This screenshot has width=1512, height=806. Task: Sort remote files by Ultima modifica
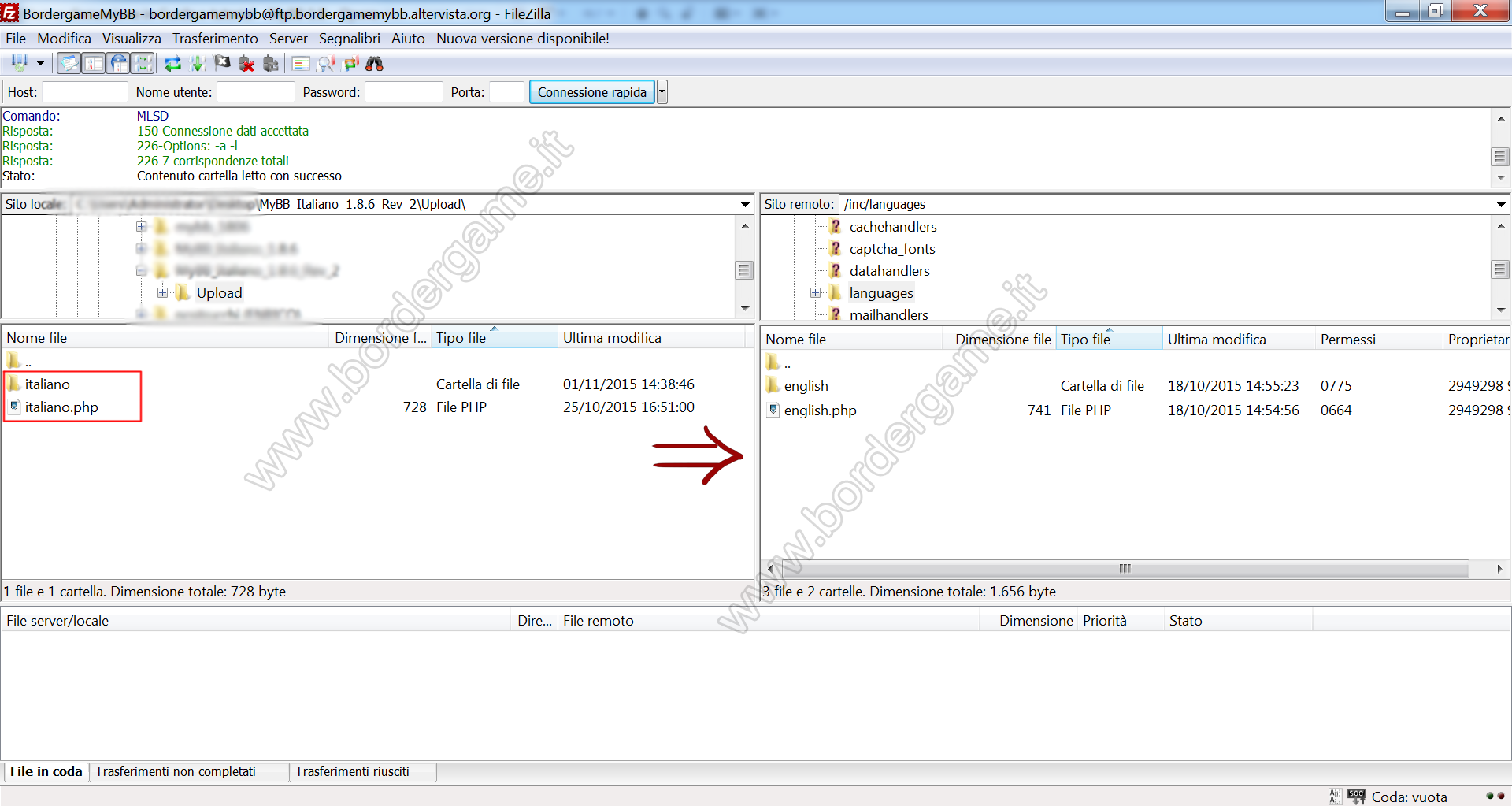(x=1240, y=340)
